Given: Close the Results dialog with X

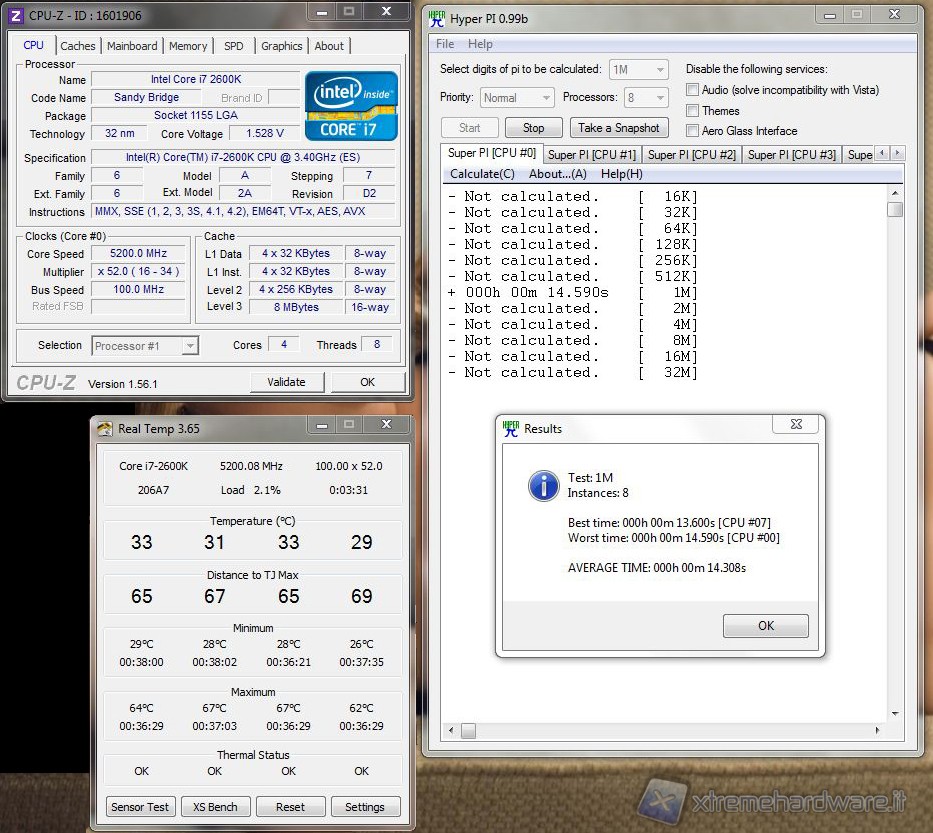Looking at the screenshot, I should pyautogui.click(x=796, y=424).
